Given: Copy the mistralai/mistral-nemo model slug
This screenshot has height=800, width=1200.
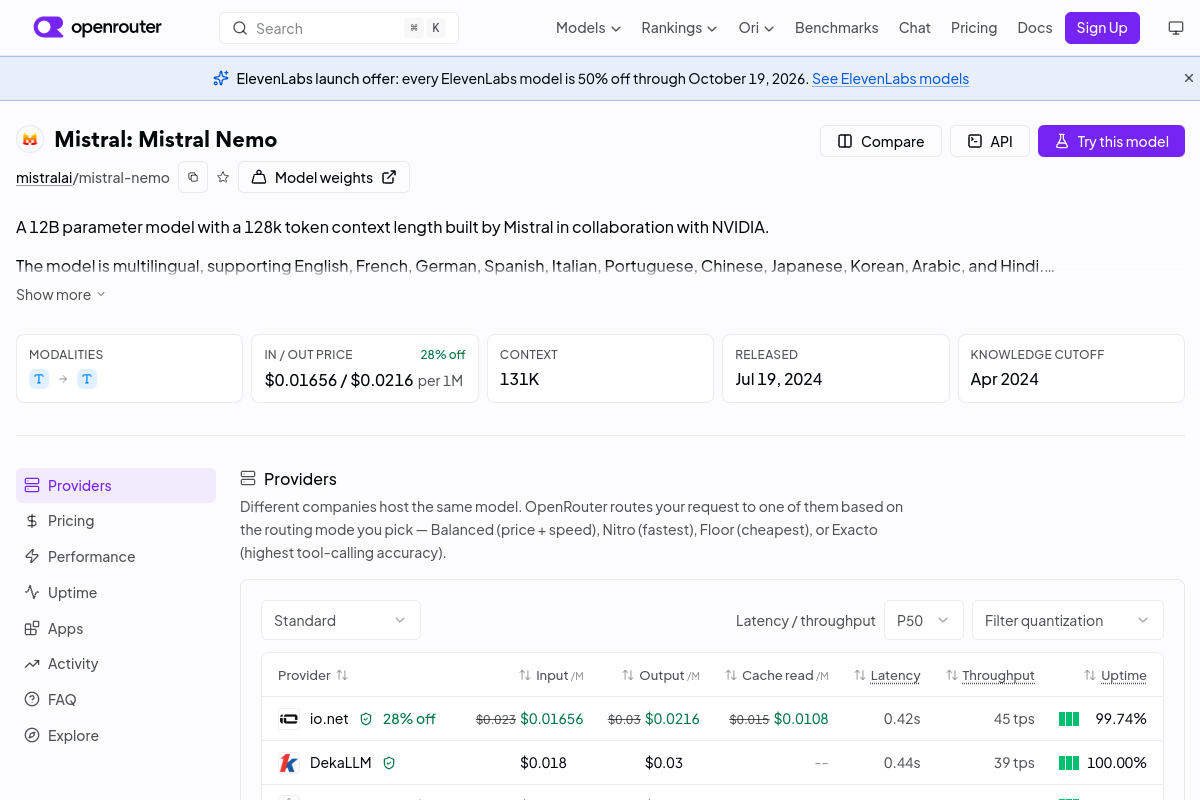Looking at the screenshot, I should tap(193, 177).
